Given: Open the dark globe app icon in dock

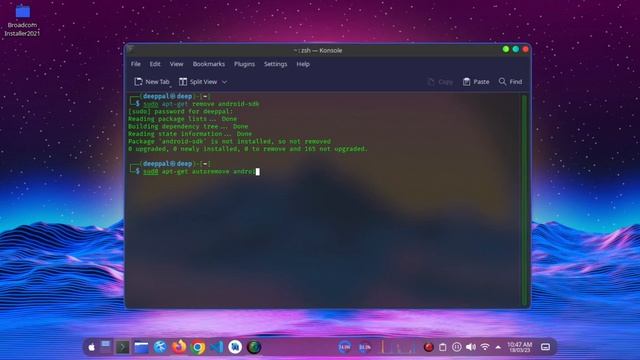Looking at the screenshot, I should [x=254, y=347].
